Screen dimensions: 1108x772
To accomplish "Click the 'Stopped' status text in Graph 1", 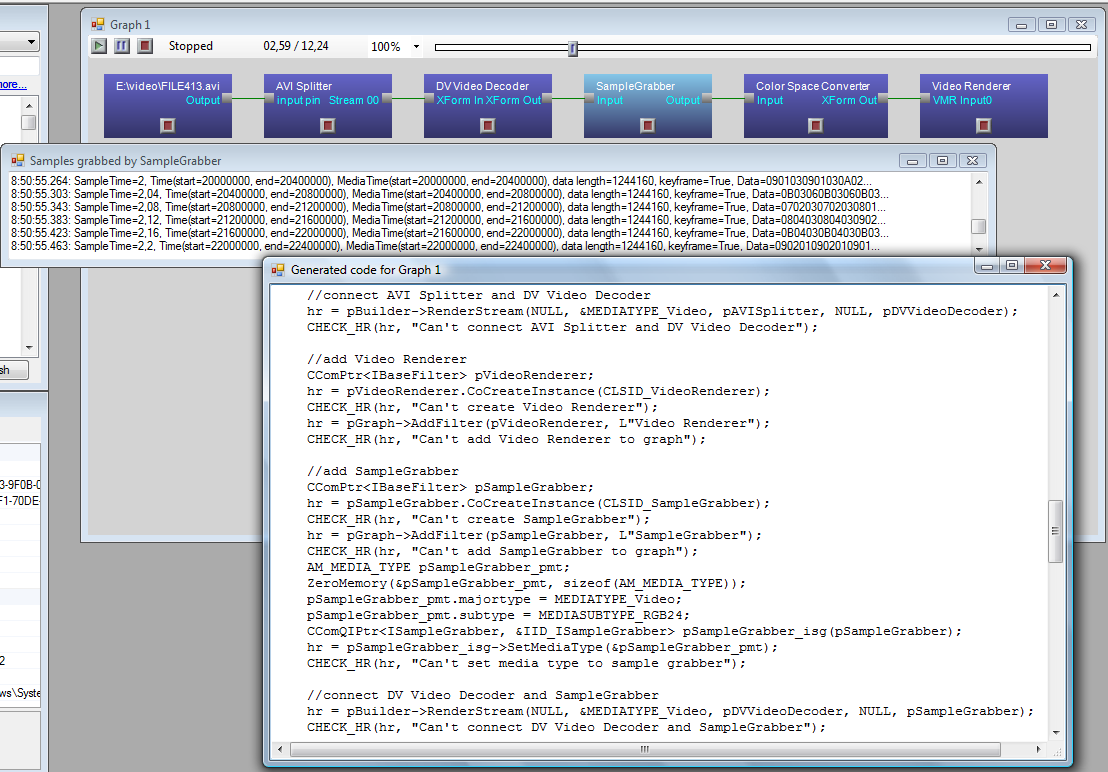I will tap(191, 46).
